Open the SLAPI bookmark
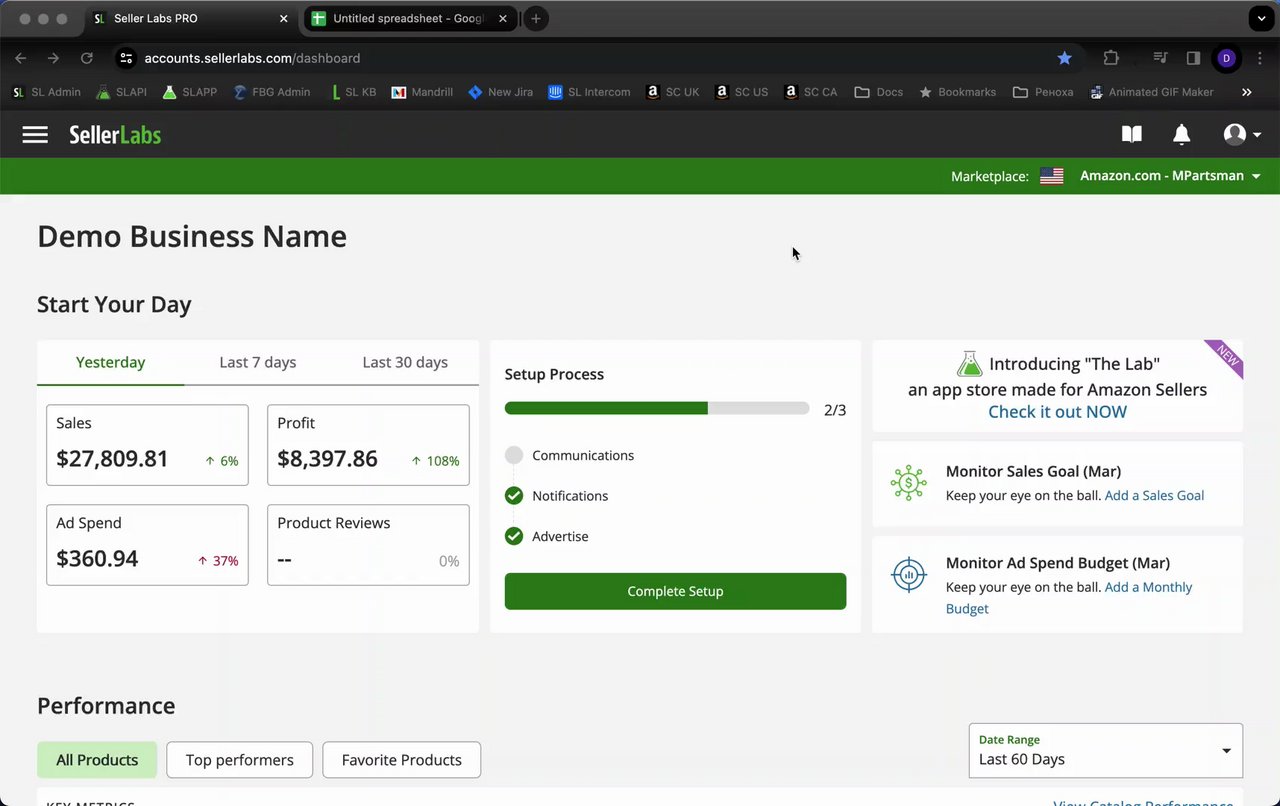Image resolution: width=1280 pixels, height=806 pixels. (121, 92)
